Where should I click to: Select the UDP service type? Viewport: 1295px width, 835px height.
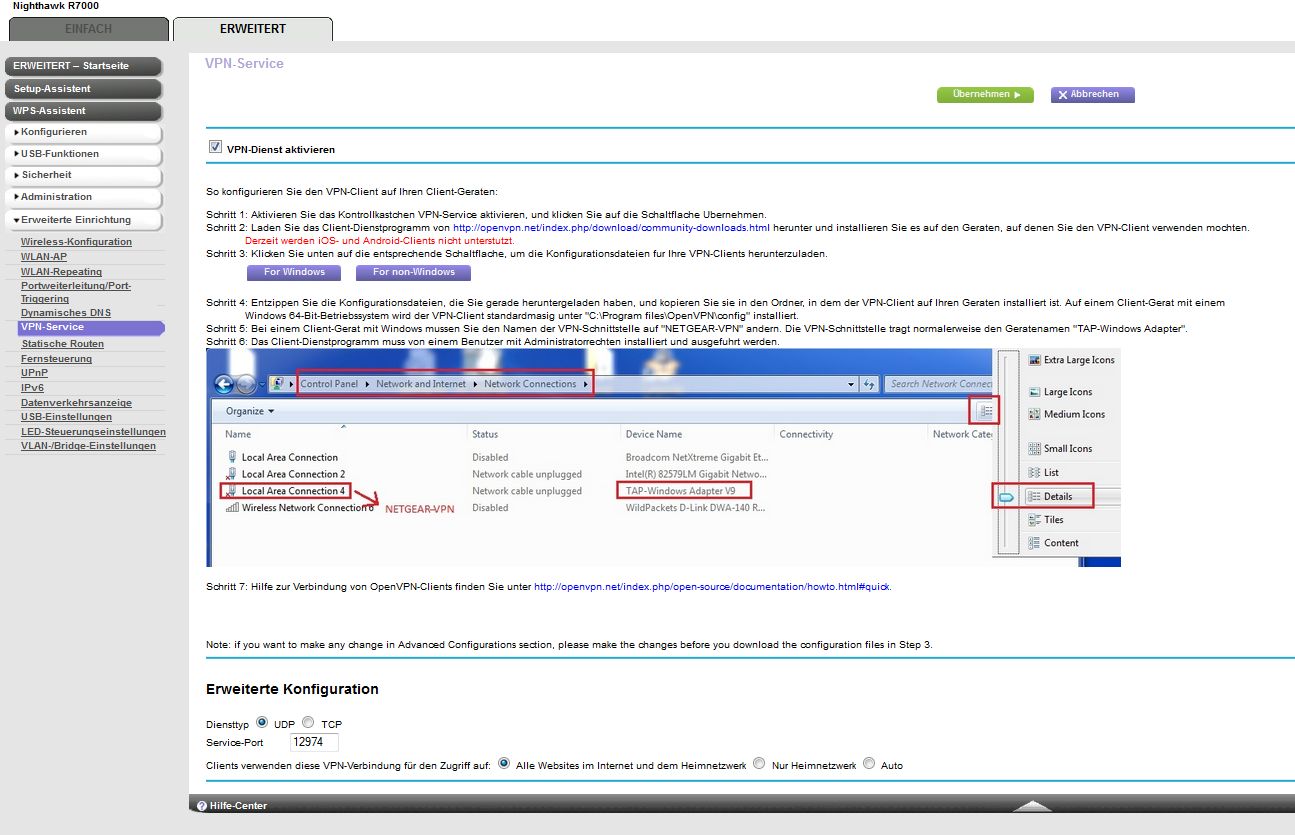pyautogui.click(x=262, y=722)
